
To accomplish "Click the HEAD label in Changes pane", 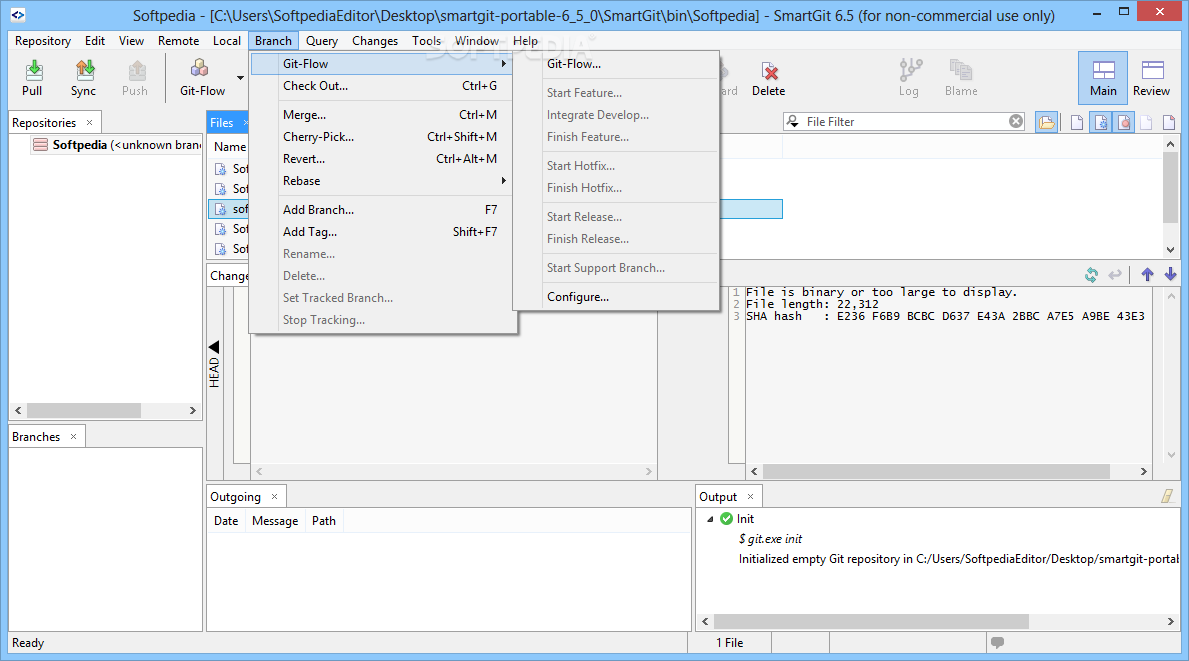I will pyautogui.click(x=214, y=371).
